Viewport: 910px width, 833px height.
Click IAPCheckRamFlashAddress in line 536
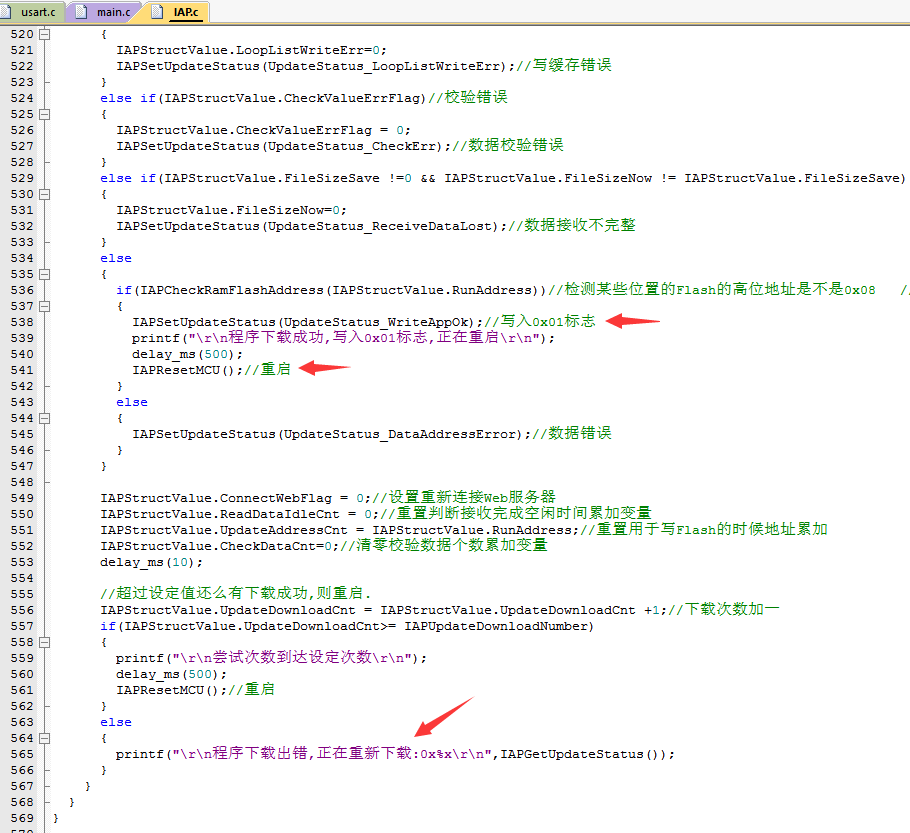tap(232, 290)
